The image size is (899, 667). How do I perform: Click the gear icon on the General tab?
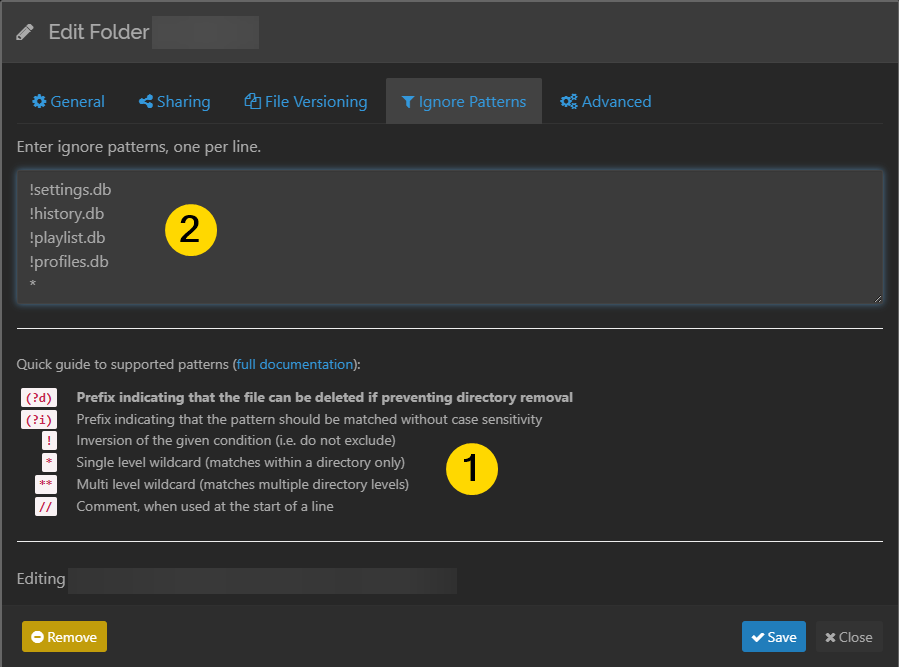click(x=39, y=102)
